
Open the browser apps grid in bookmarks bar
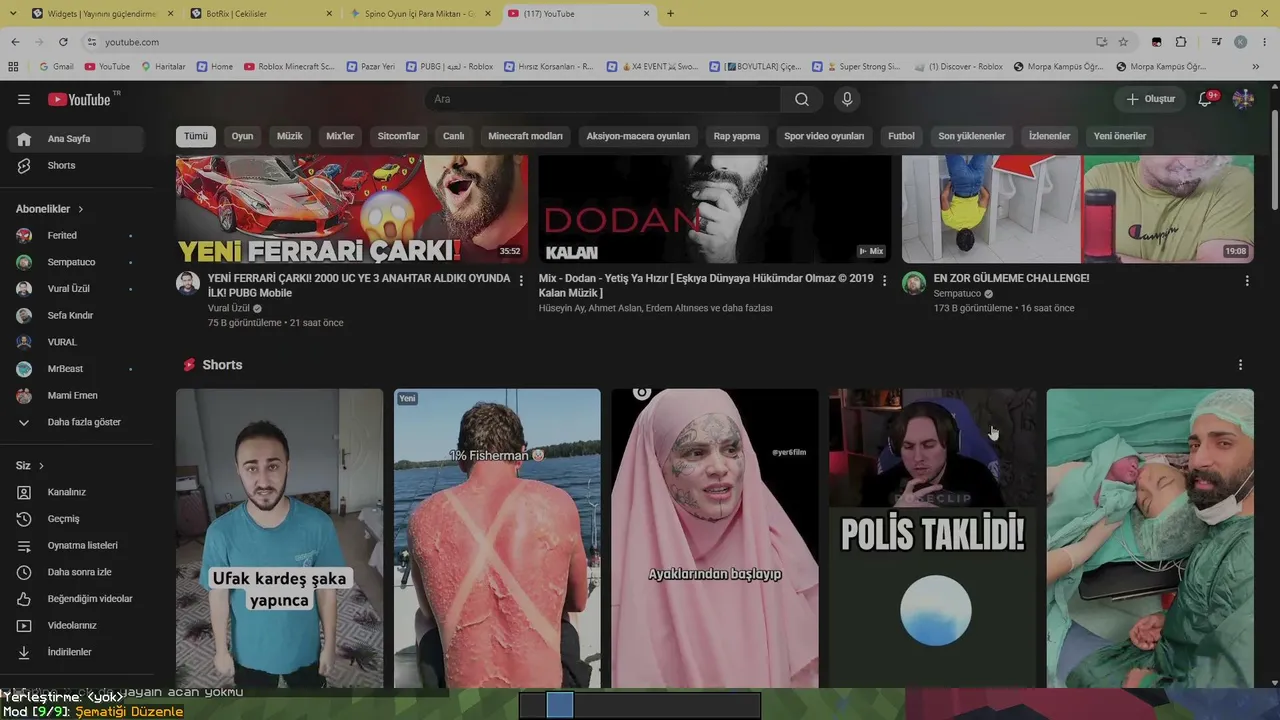[13, 67]
